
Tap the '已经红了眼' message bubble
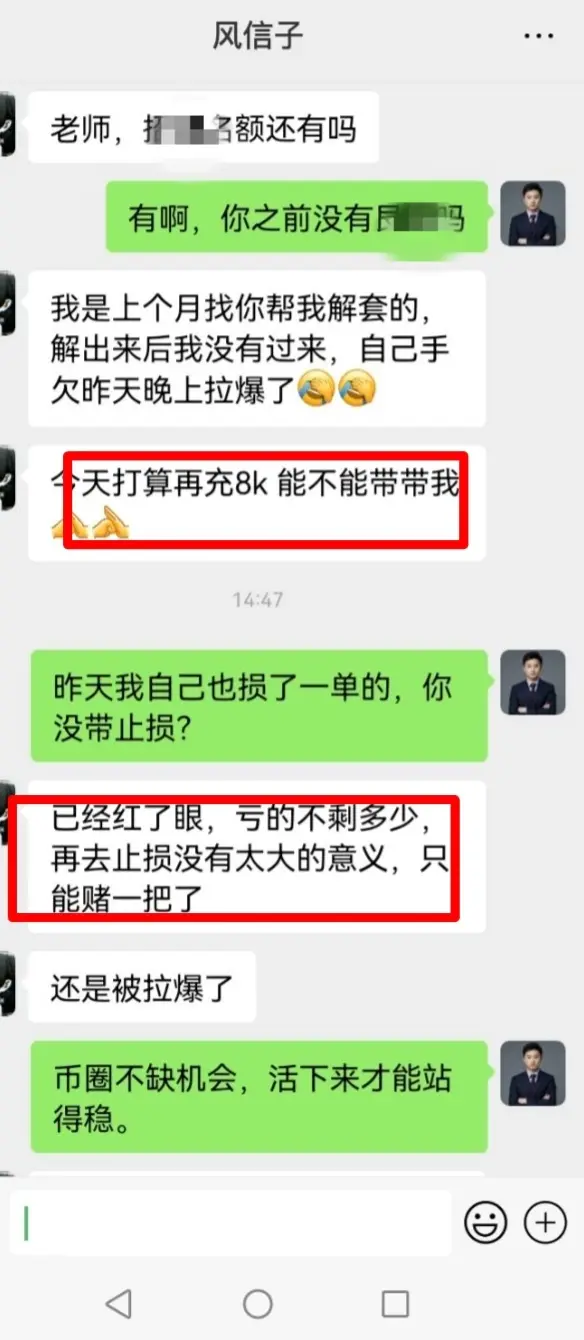click(257, 856)
